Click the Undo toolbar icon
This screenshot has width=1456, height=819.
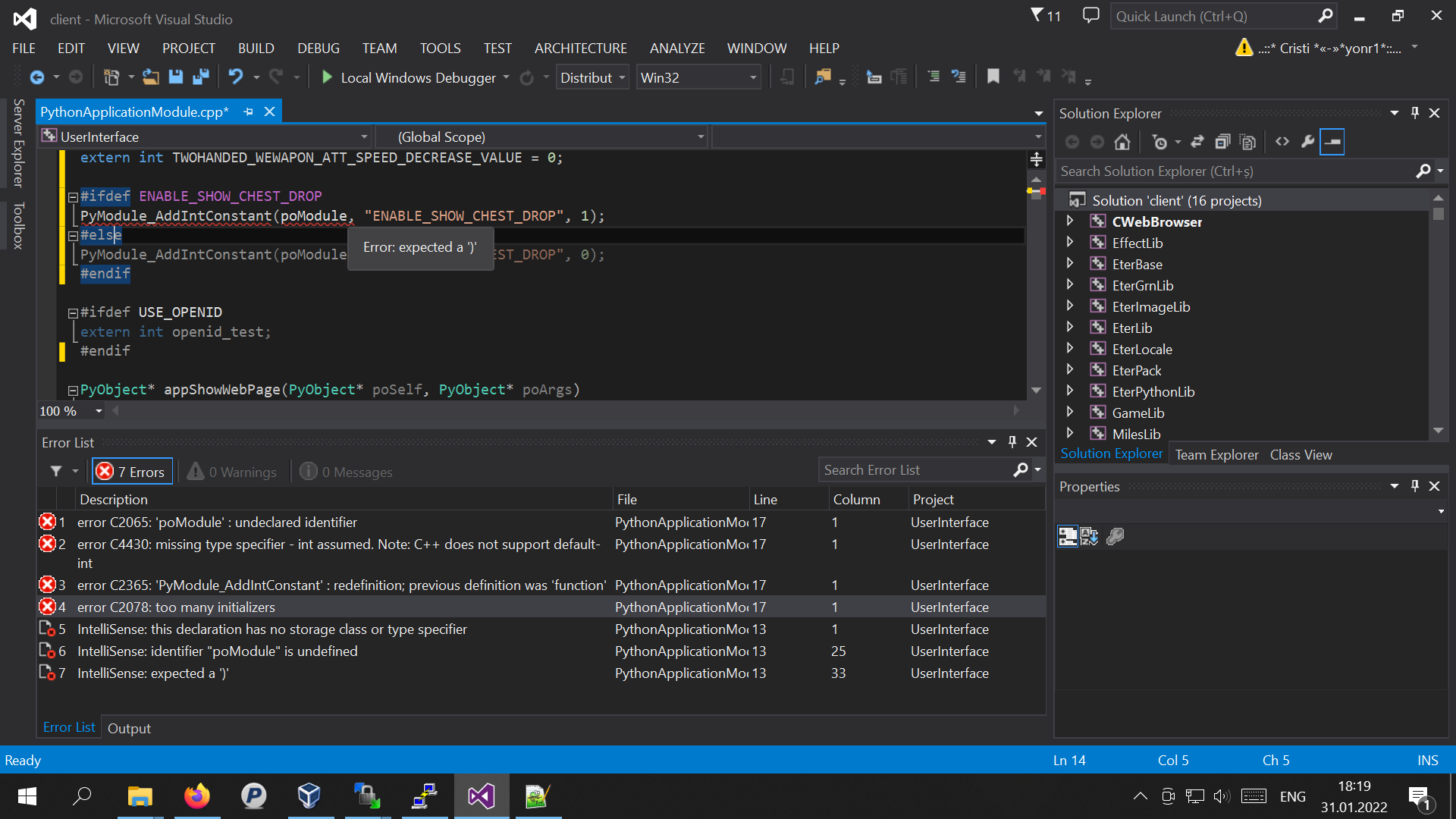tap(236, 77)
